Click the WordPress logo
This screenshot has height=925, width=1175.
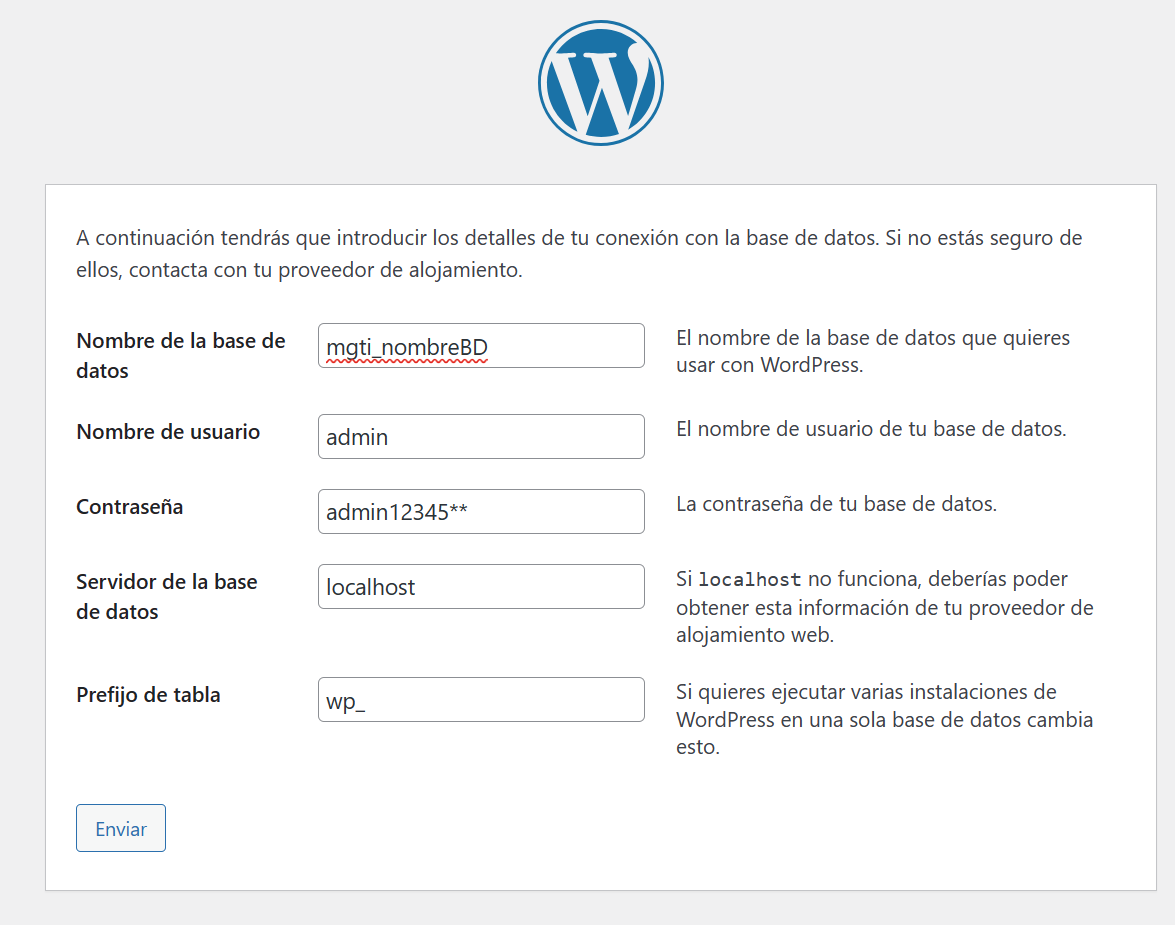600,82
